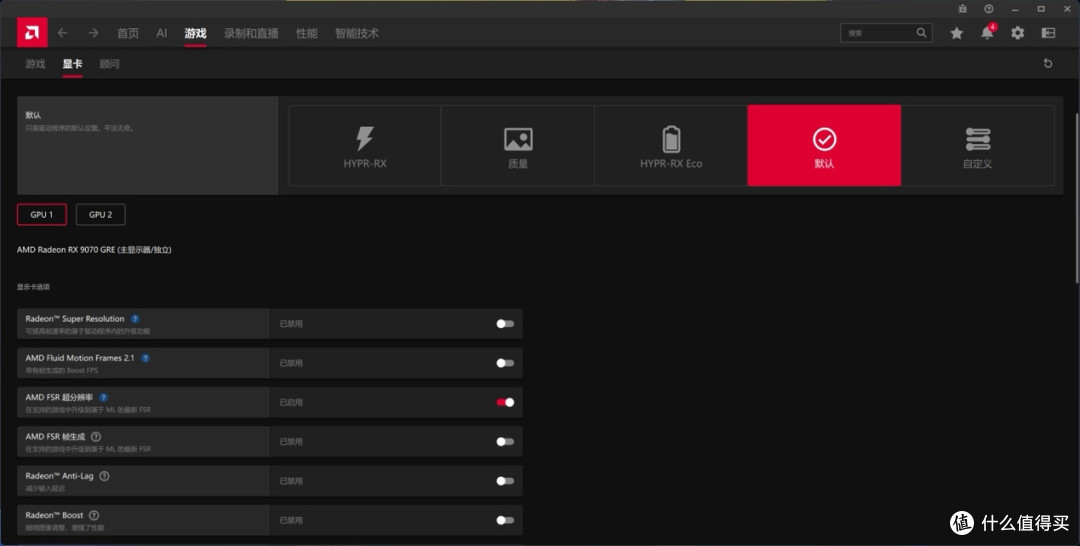Go forward with the right arrow
The width and height of the screenshot is (1080, 546).
point(93,33)
